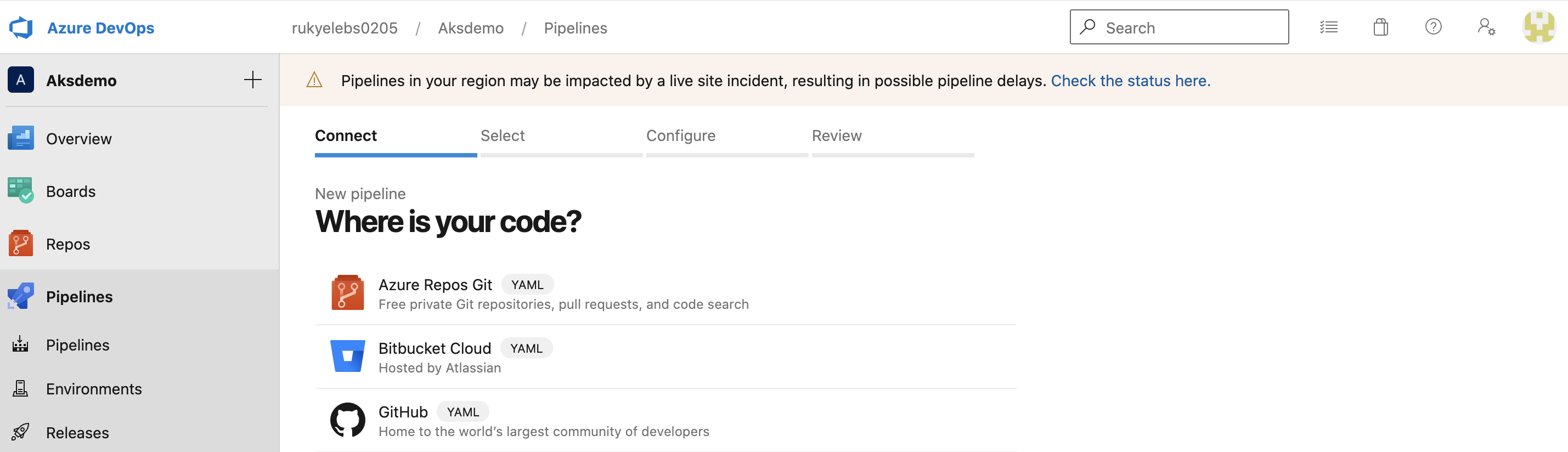1568x452 pixels.
Task: Click 'Home to the world's largest community' text
Action: pyautogui.click(x=544, y=431)
